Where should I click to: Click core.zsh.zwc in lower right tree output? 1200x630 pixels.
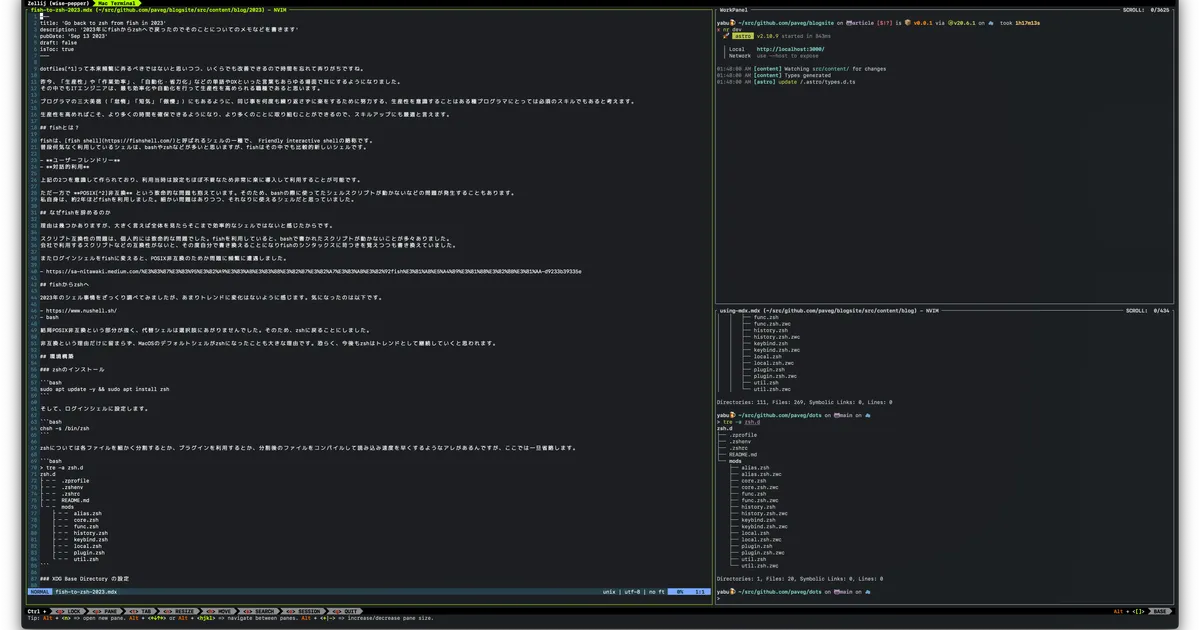(x=759, y=487)
